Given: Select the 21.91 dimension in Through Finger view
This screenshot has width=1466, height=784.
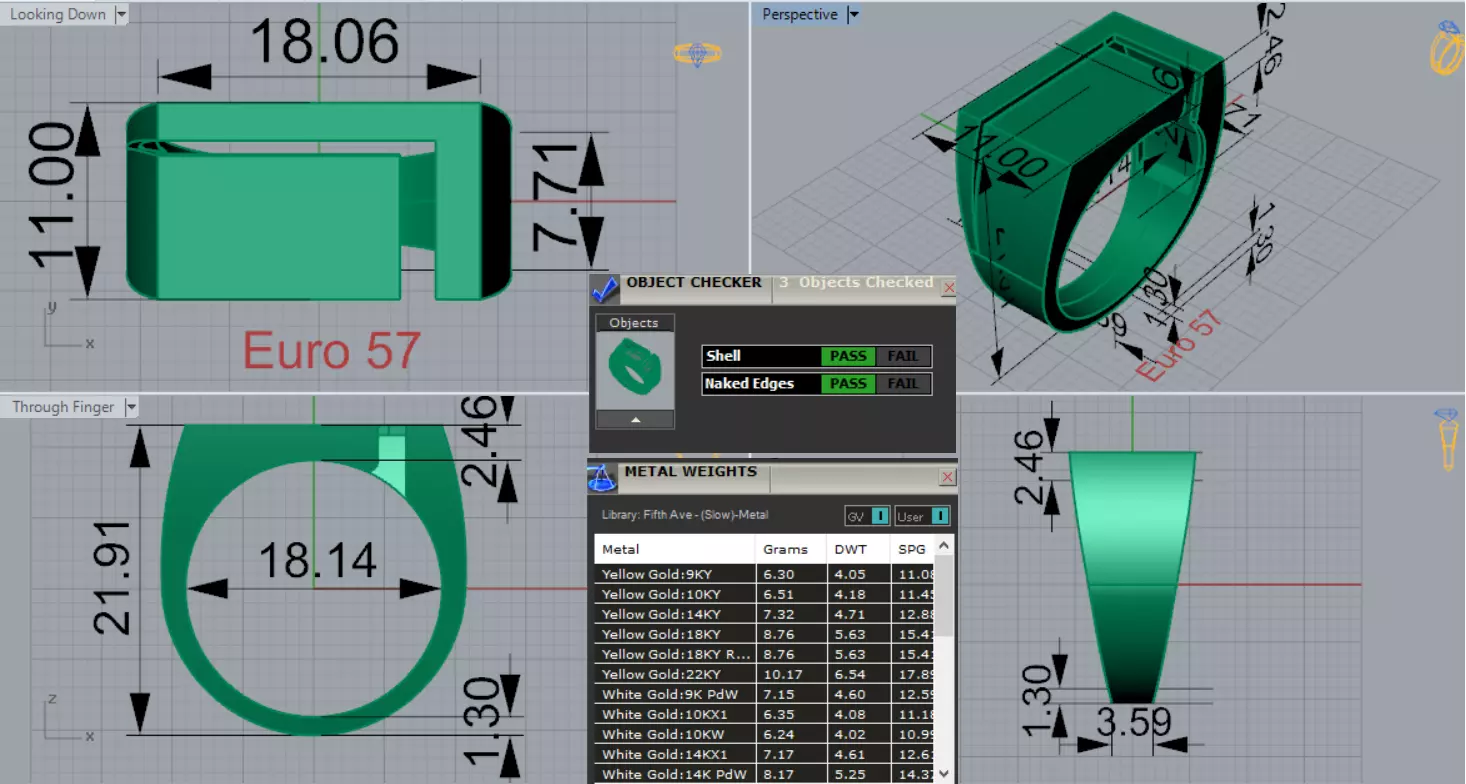Looking at the screenshot, I should point(112,577).
